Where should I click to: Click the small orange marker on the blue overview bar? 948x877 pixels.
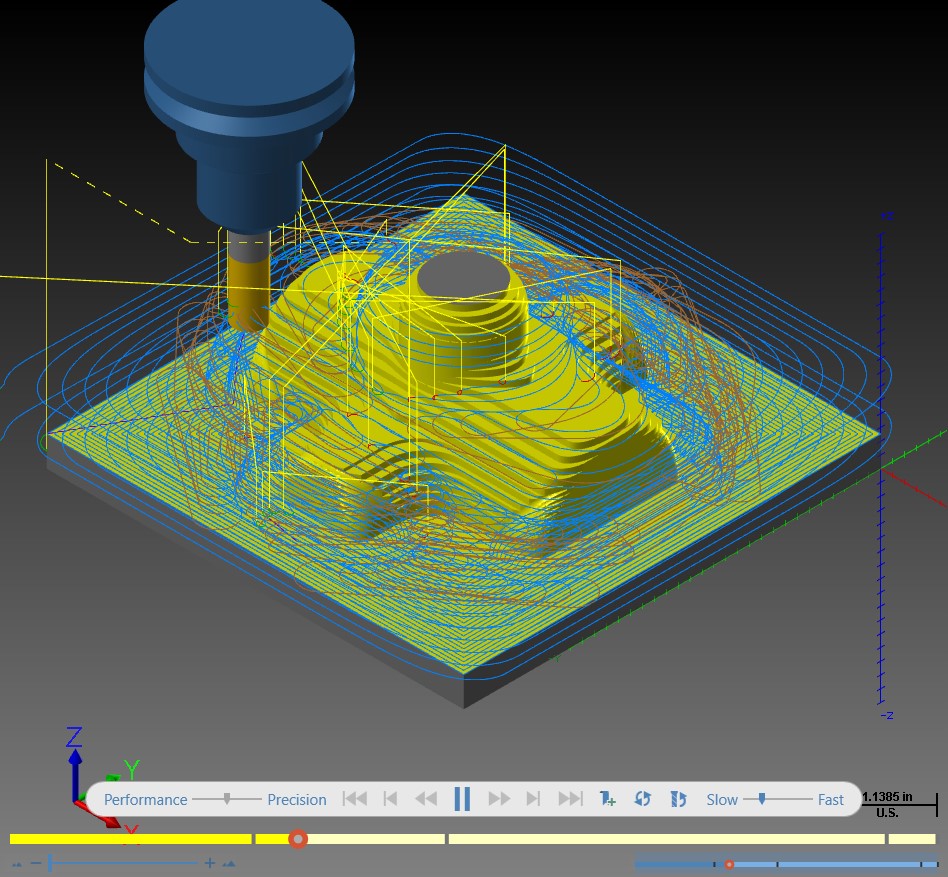(x=729, y=865)
